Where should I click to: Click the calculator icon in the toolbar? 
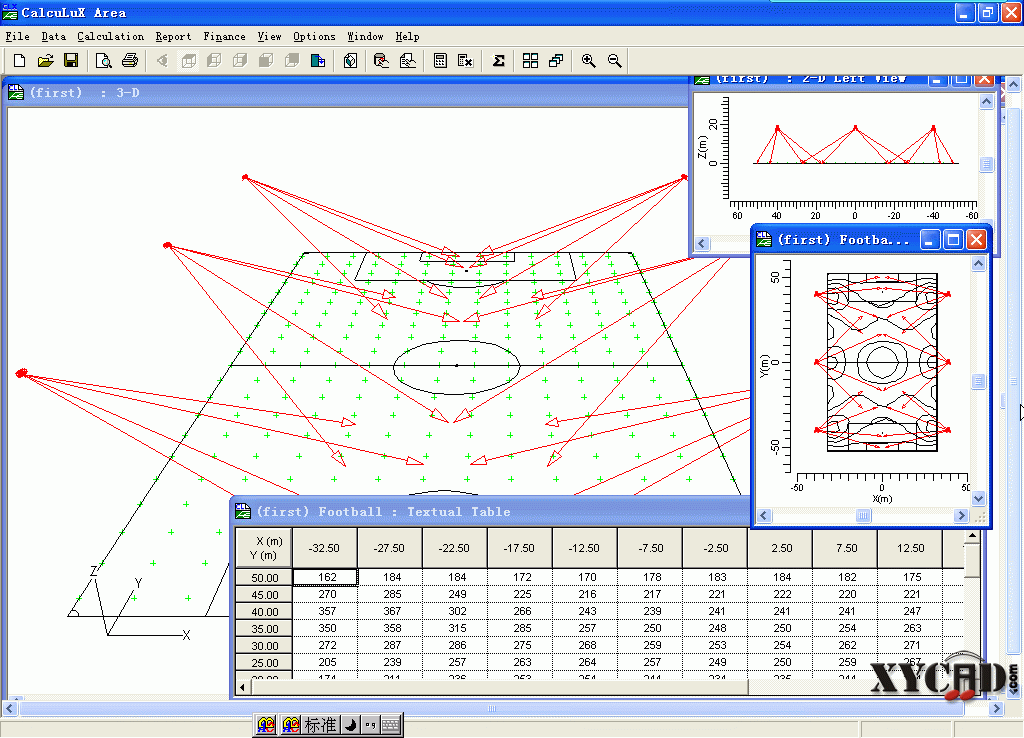click(x=440, y=61)
